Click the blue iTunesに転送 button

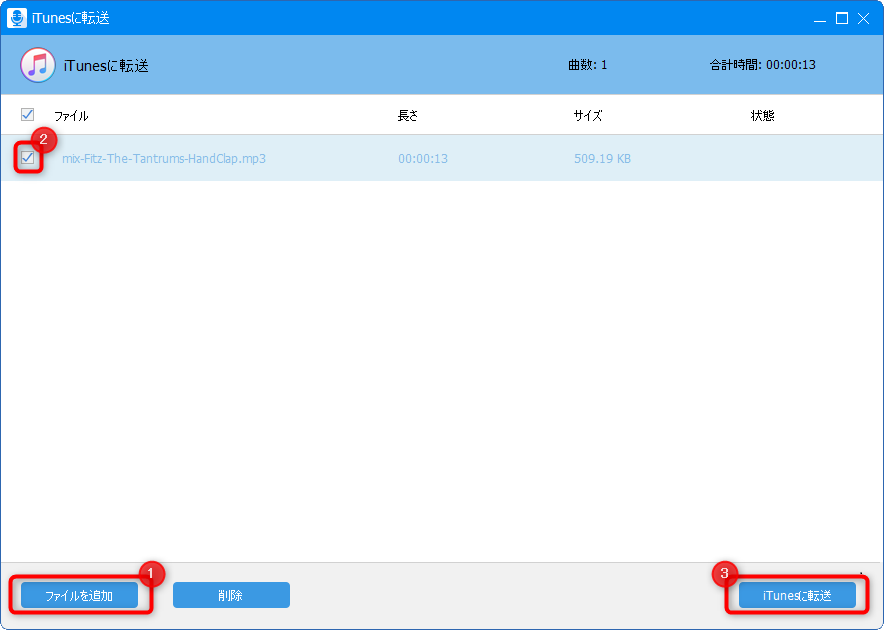[797, 595]
